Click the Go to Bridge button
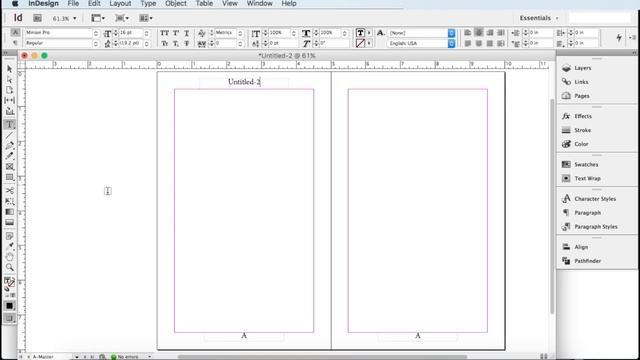Viewport: 640px width, 360px height. 37,18
